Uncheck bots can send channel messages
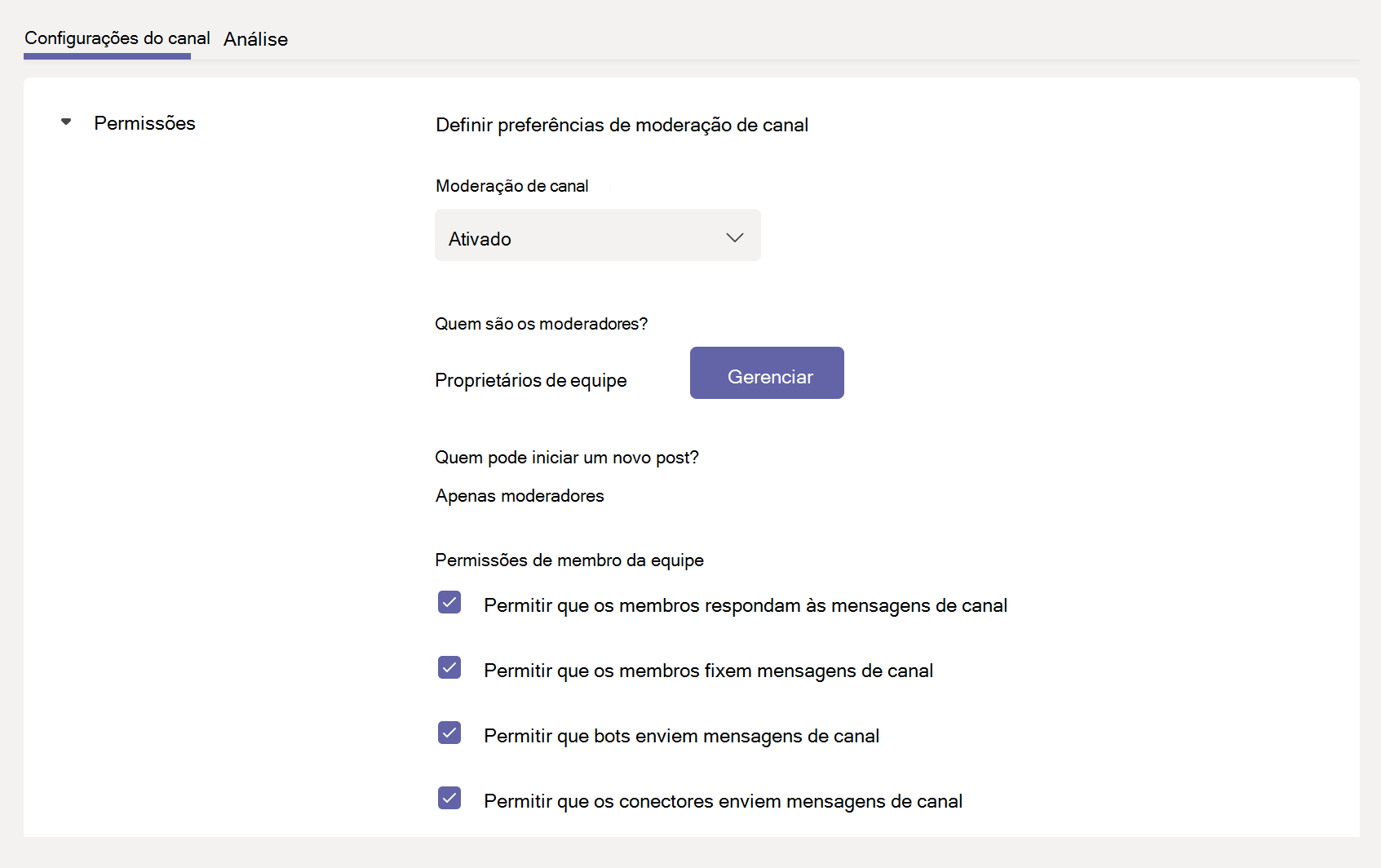This screenshot has height=868, width=1381. 449,733
